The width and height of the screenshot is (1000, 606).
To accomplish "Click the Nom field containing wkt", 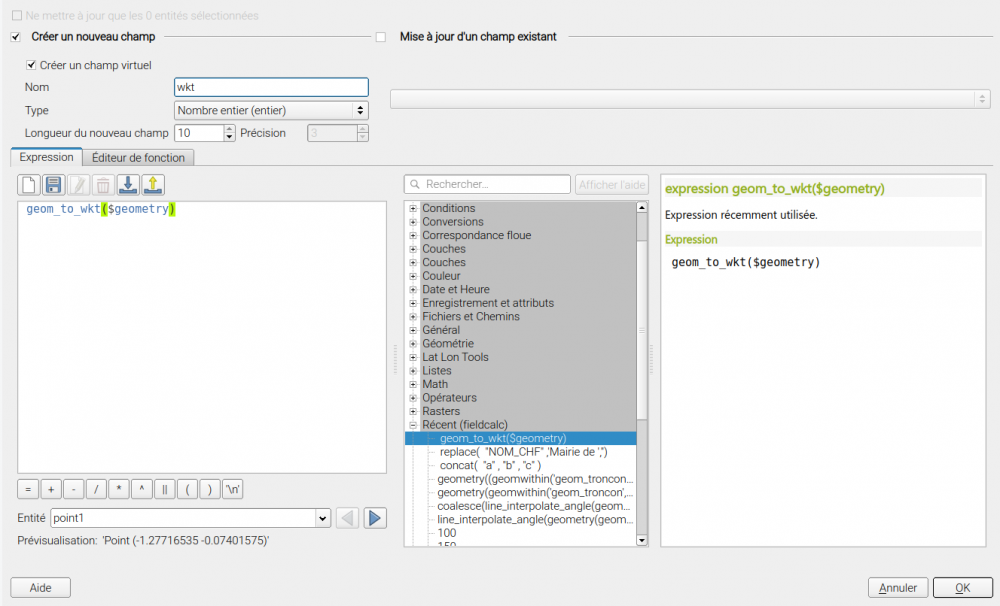I will (271, 88).
